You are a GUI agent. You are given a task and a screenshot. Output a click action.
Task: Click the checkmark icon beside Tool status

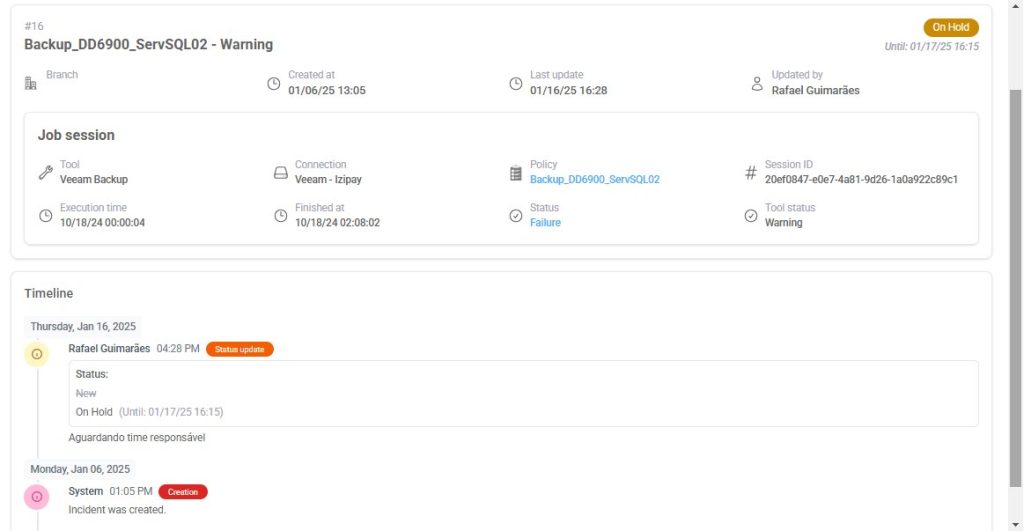[x=750, y=216]
